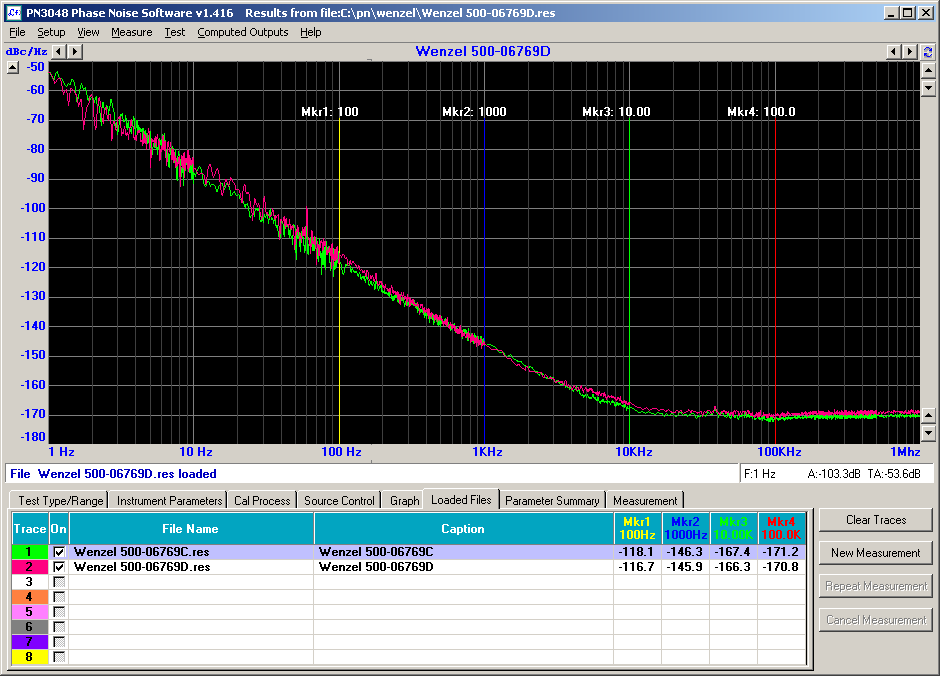Click the right arrow next to the refresh icon
This screenshot has height=676, width=940.
(x=909, y=52)
